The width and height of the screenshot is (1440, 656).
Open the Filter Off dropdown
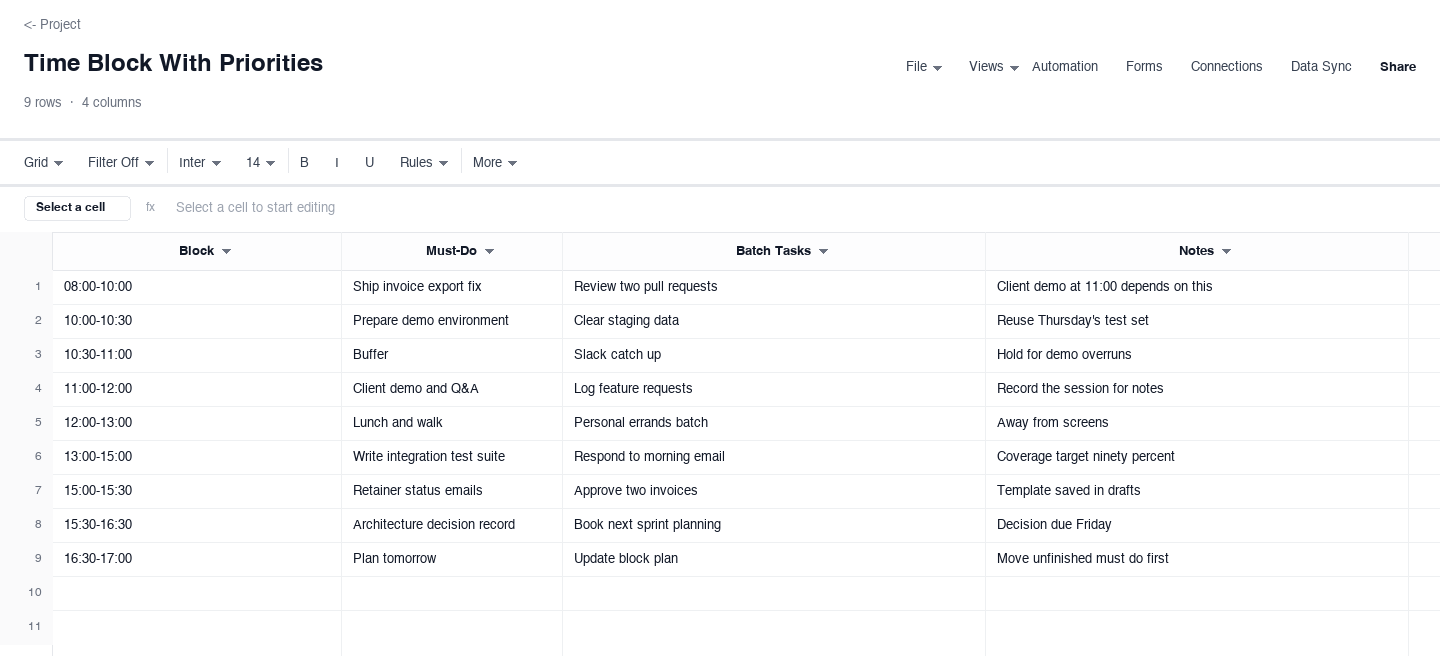[x=121, y=163]
